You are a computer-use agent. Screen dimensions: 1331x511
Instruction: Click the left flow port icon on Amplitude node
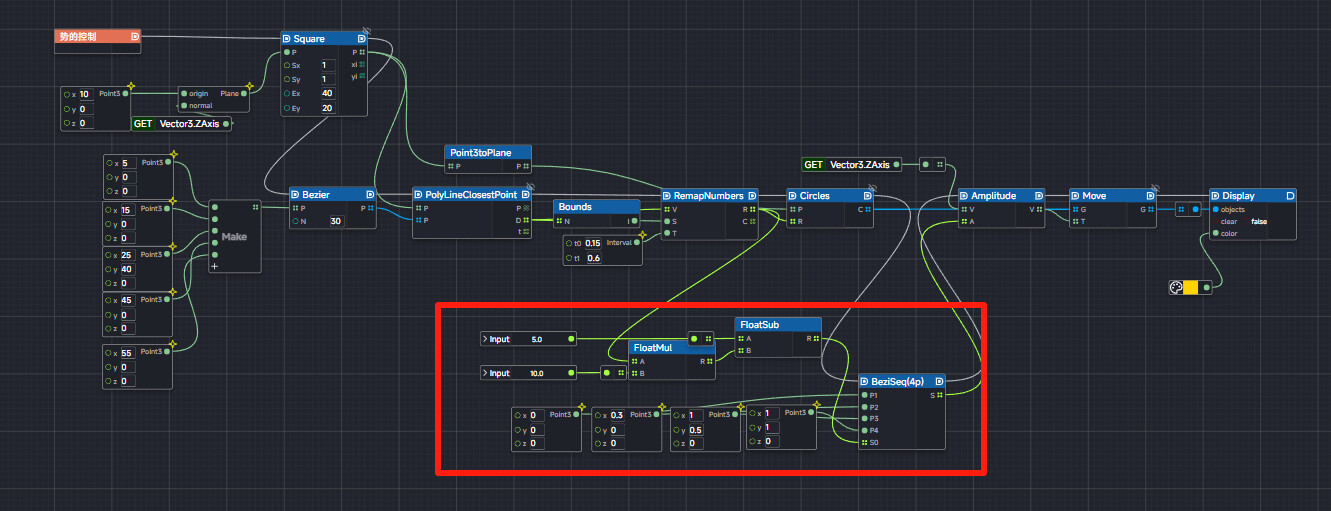click(x=965, y=196)
